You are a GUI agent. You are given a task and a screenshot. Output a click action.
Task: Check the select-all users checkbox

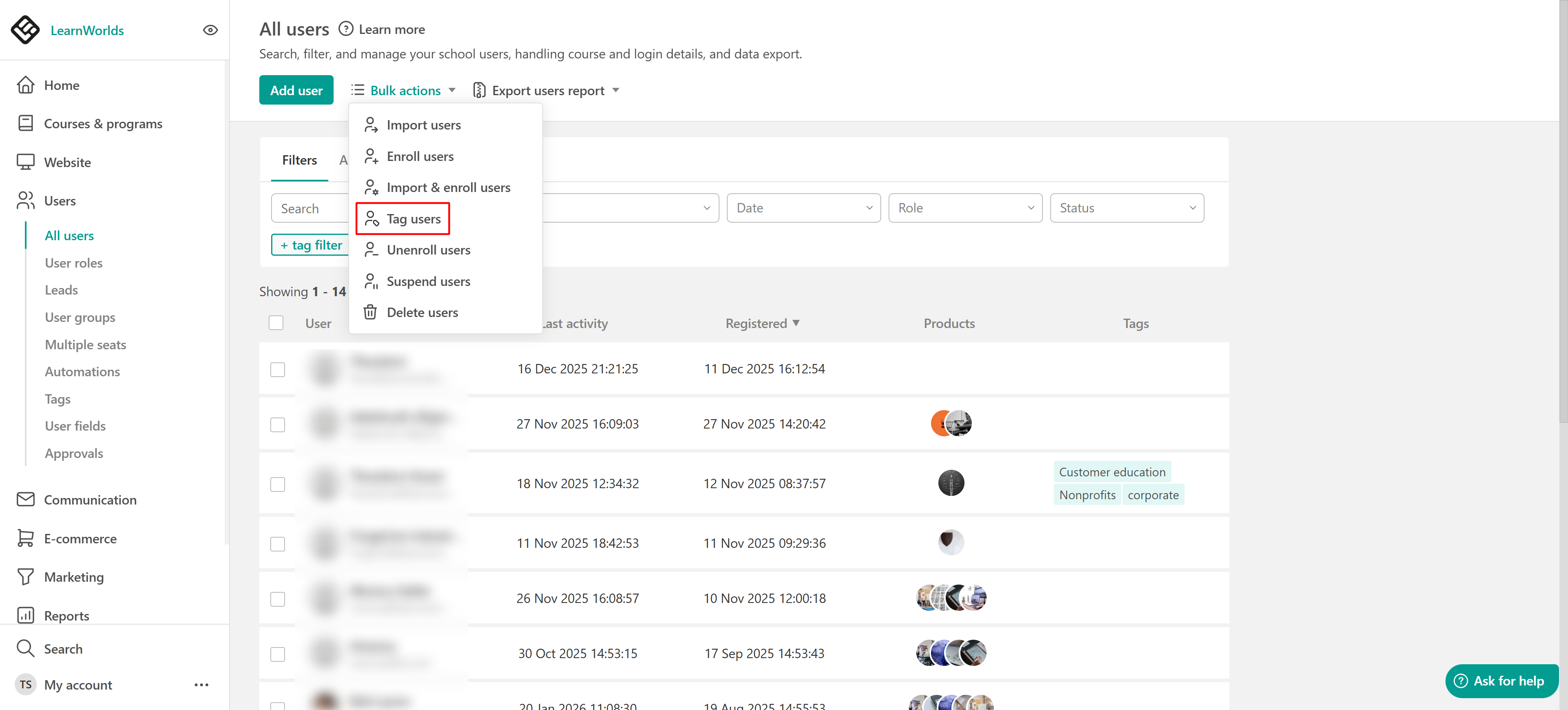pyautogui.click(x=276, y=323)
